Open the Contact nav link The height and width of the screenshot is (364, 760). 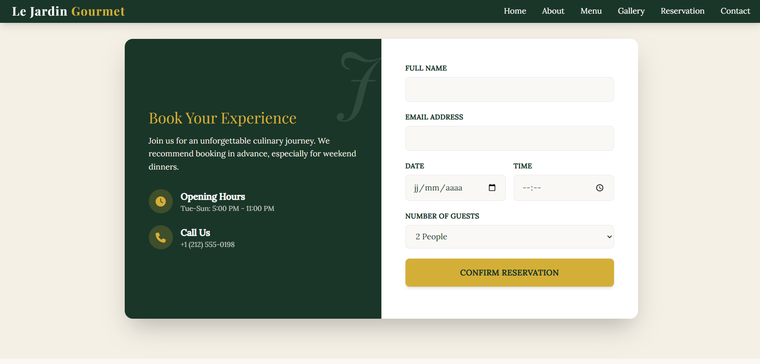[x=735, y=11]
